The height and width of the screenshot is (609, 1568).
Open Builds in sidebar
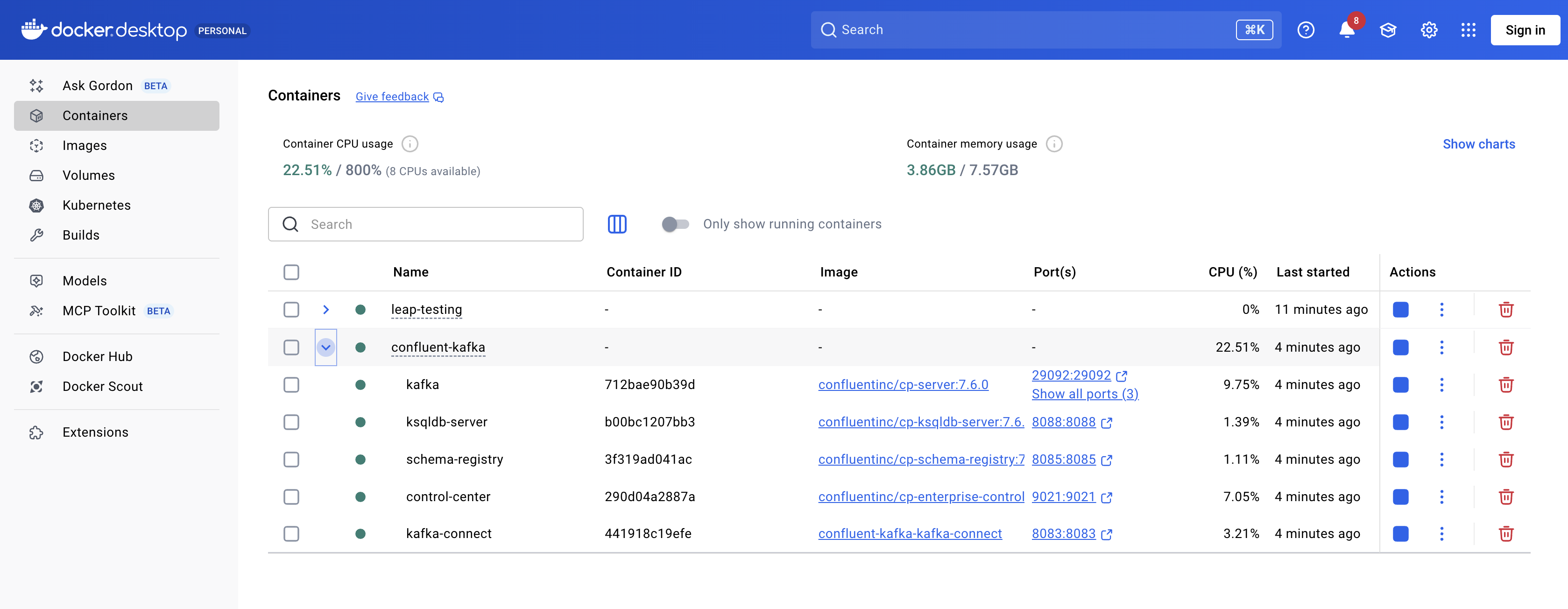116,235
